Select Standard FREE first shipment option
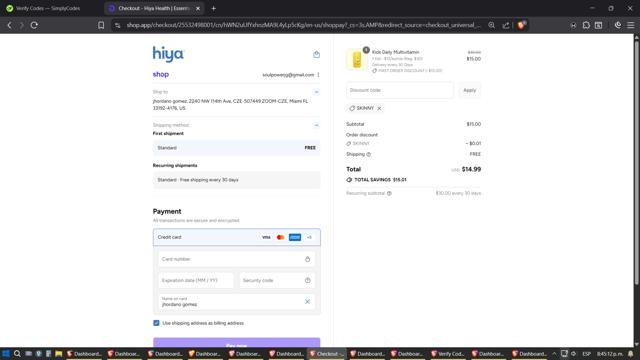This screenshot has width=640, height=360. 236,148
